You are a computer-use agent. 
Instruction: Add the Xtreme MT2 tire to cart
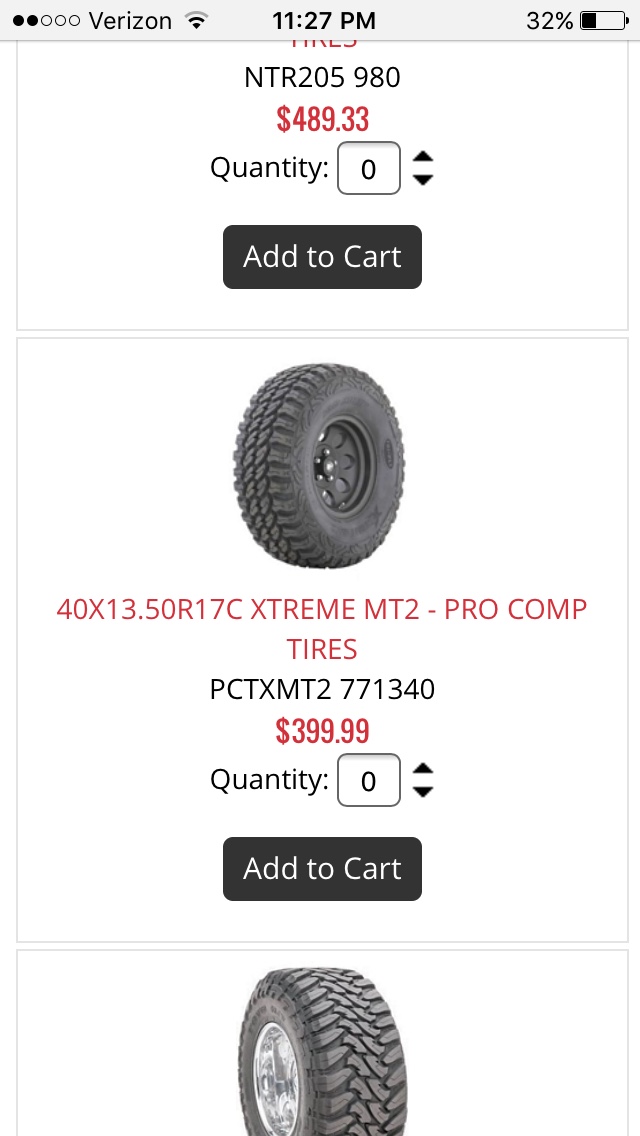(322, 869)
